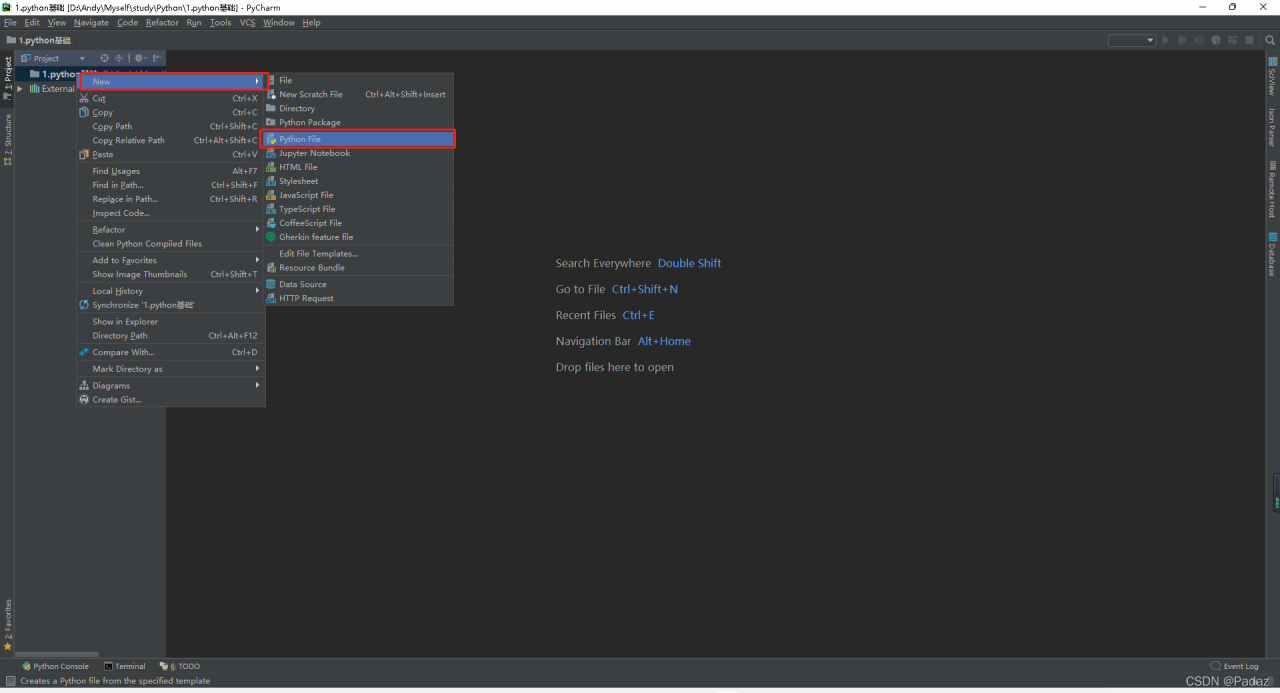Image resolution: width=1280 pixels, height=693 pixels.
Task: Click Inspect Code... entry
Action: tap(171, 213)
